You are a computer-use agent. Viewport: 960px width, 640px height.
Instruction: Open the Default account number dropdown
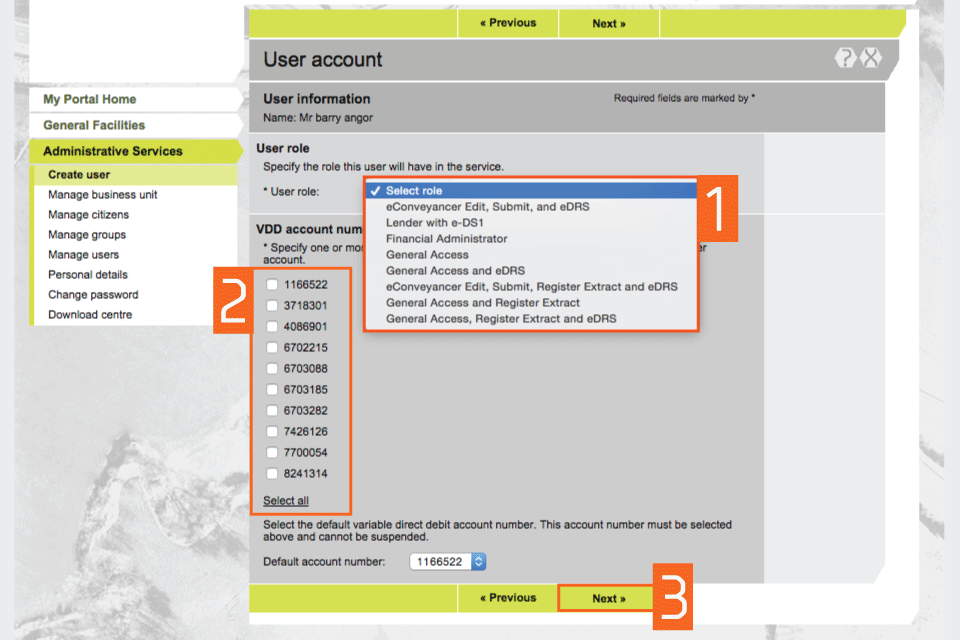448,562
